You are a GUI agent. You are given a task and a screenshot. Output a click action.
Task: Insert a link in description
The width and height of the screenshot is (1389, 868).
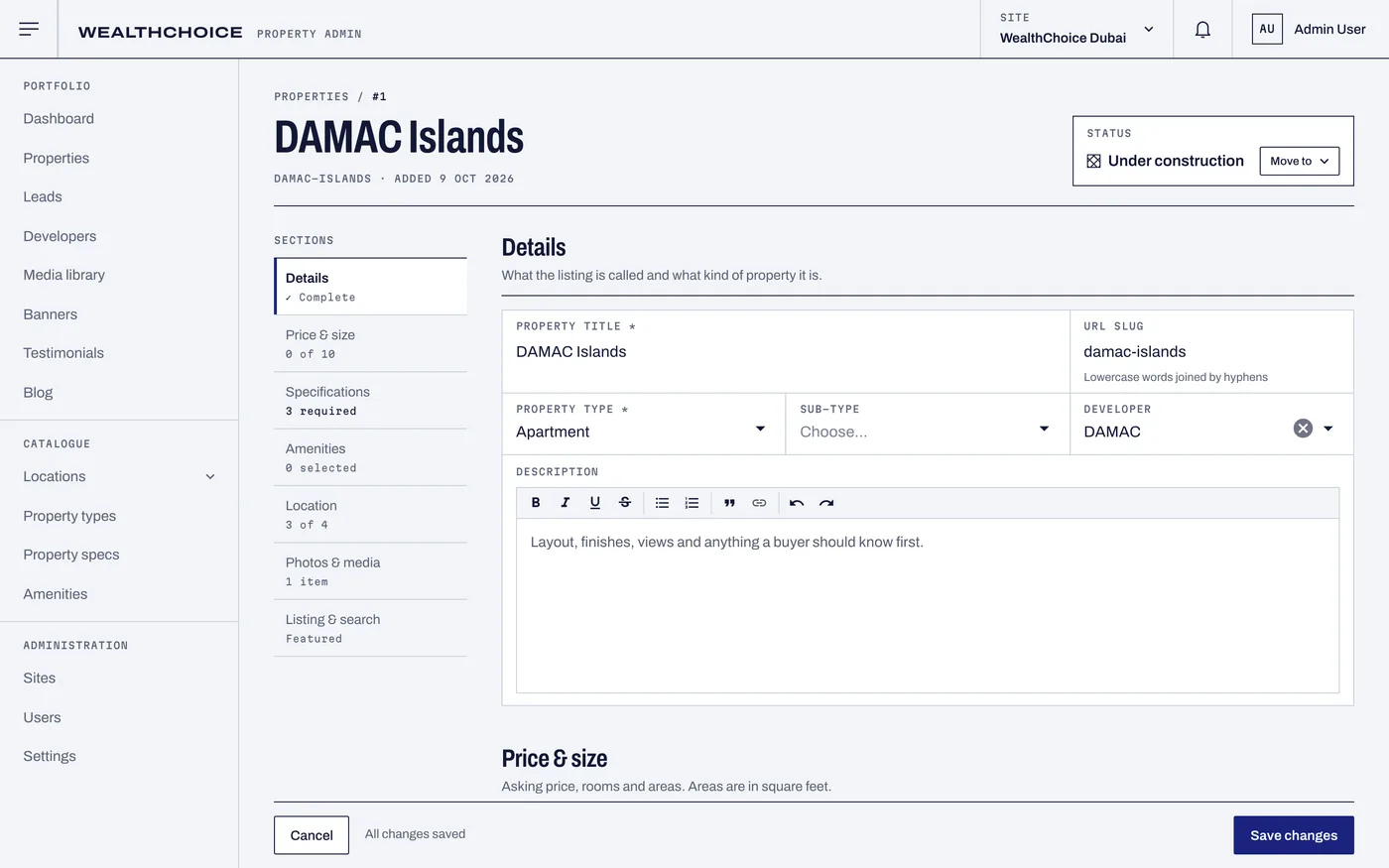[759, 503]
